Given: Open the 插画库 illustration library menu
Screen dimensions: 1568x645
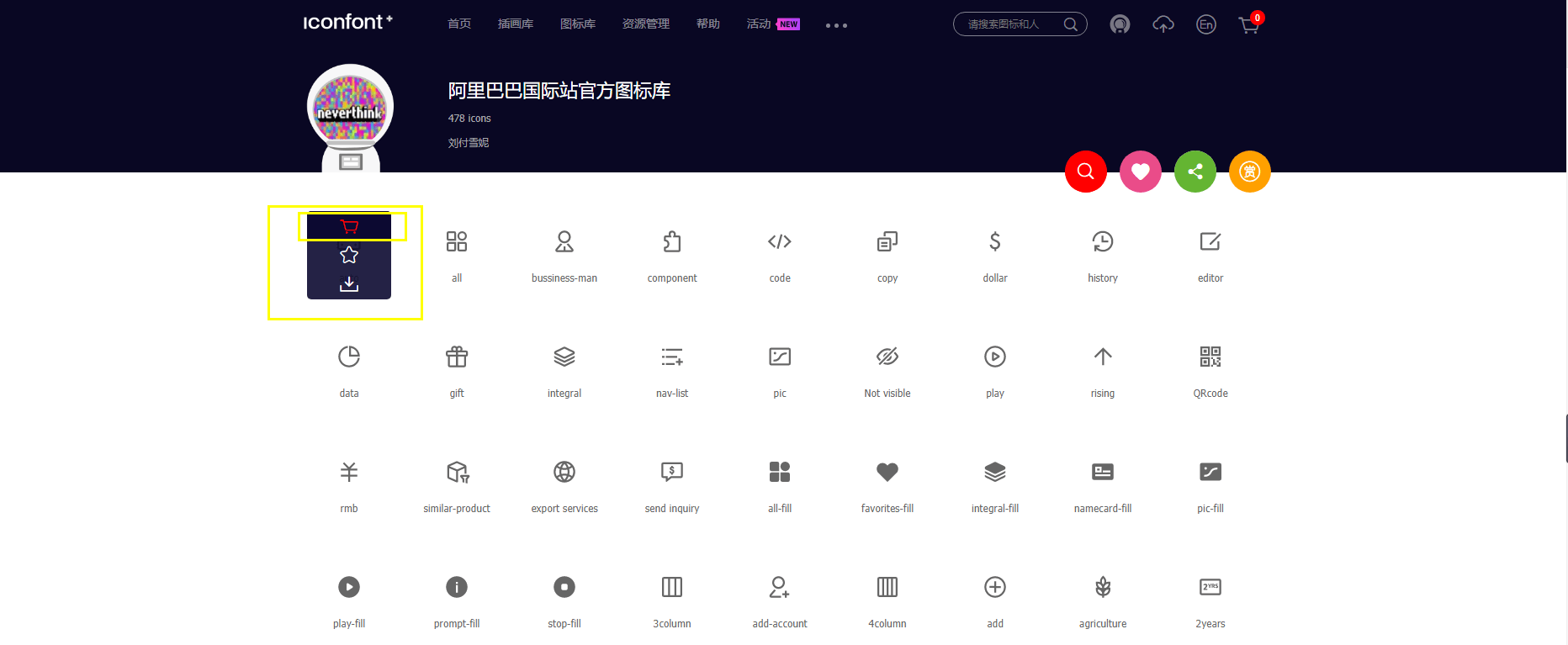Looking at the screenshot, I should pyautogui.click(x=516, y=24).
